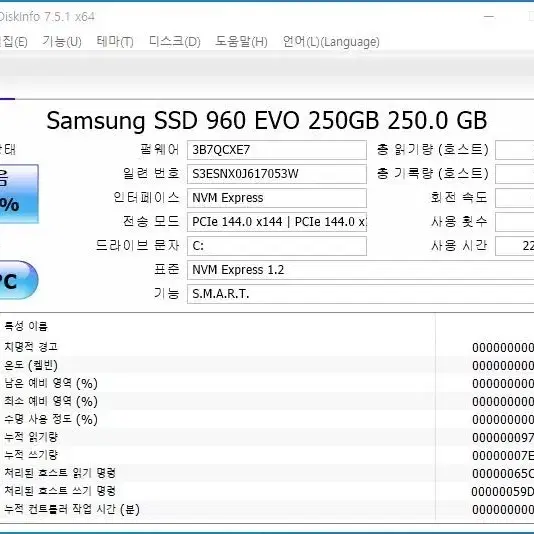Click the 특성 이름 column header
The width and height of the screenshot is (534, 534).
pyautogui.click(x=26, y=326)
